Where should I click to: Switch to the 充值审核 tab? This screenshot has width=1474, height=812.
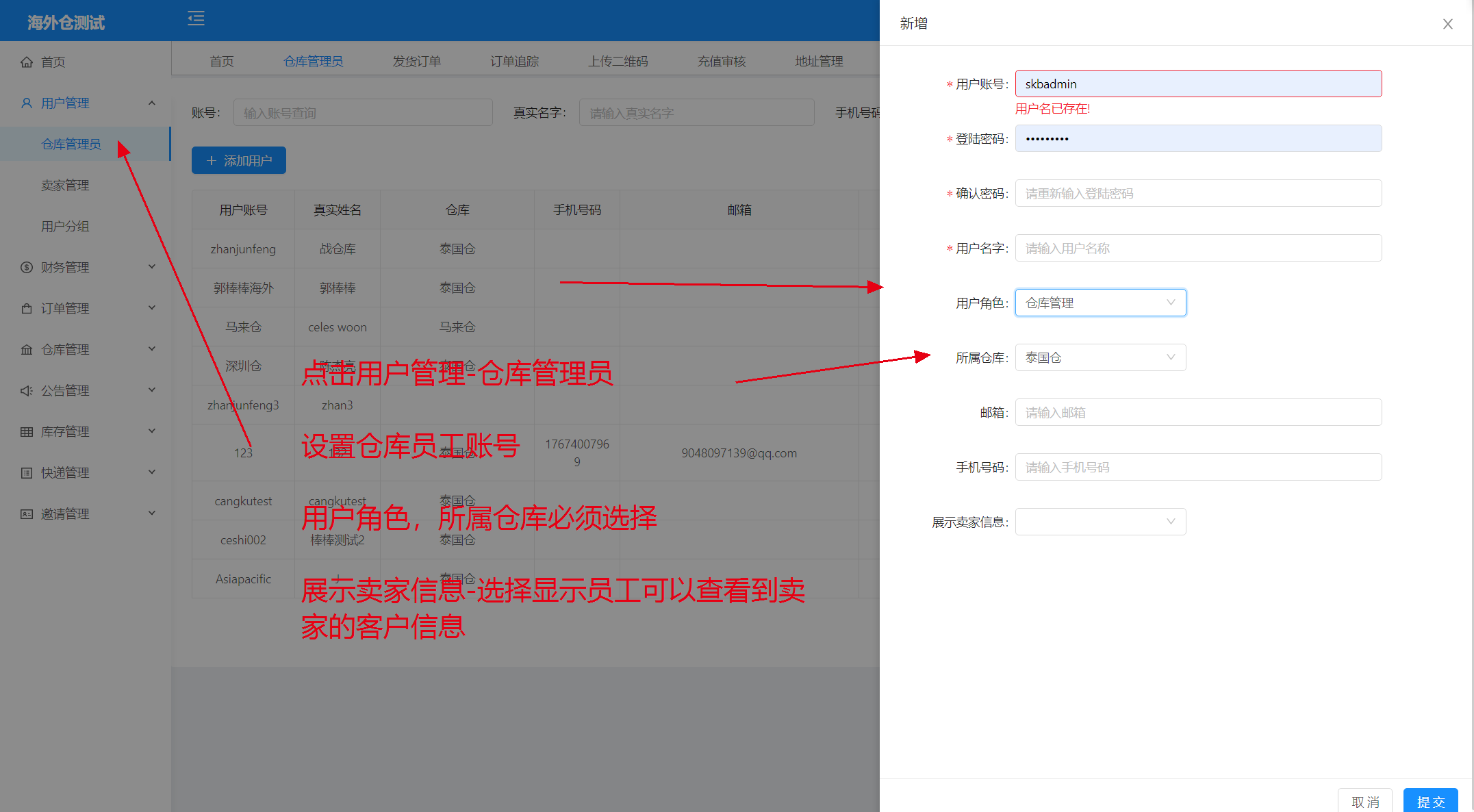pos(722,62)
